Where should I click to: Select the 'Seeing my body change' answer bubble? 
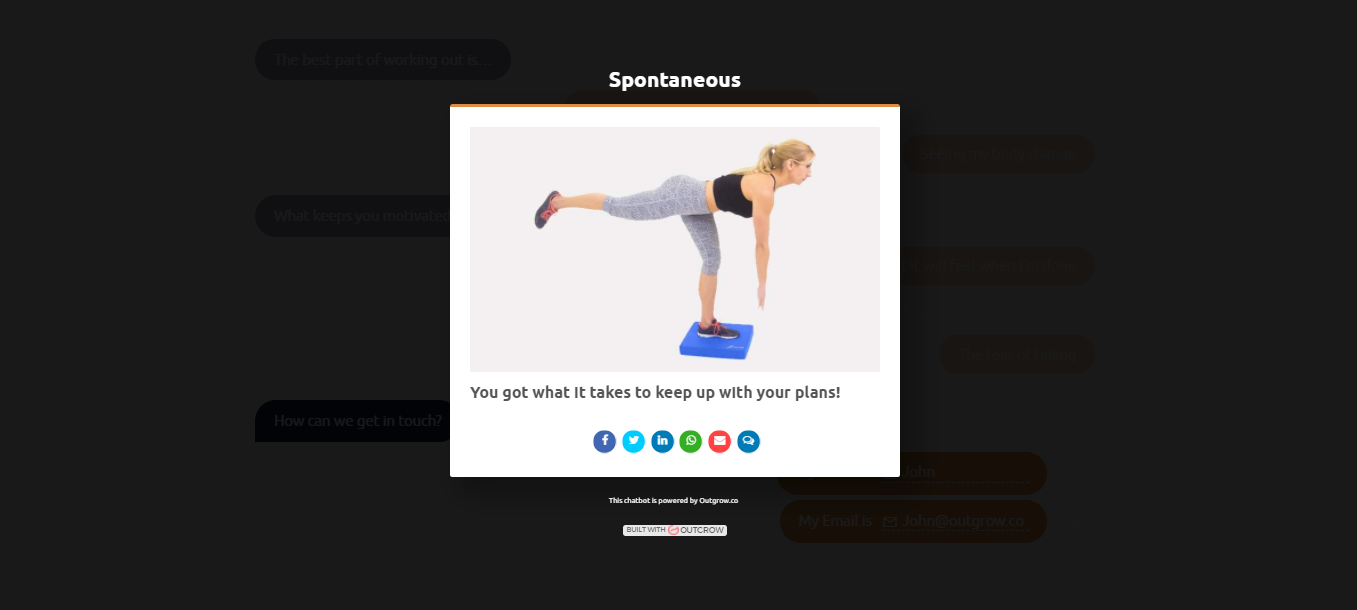[x=997, y=154]
